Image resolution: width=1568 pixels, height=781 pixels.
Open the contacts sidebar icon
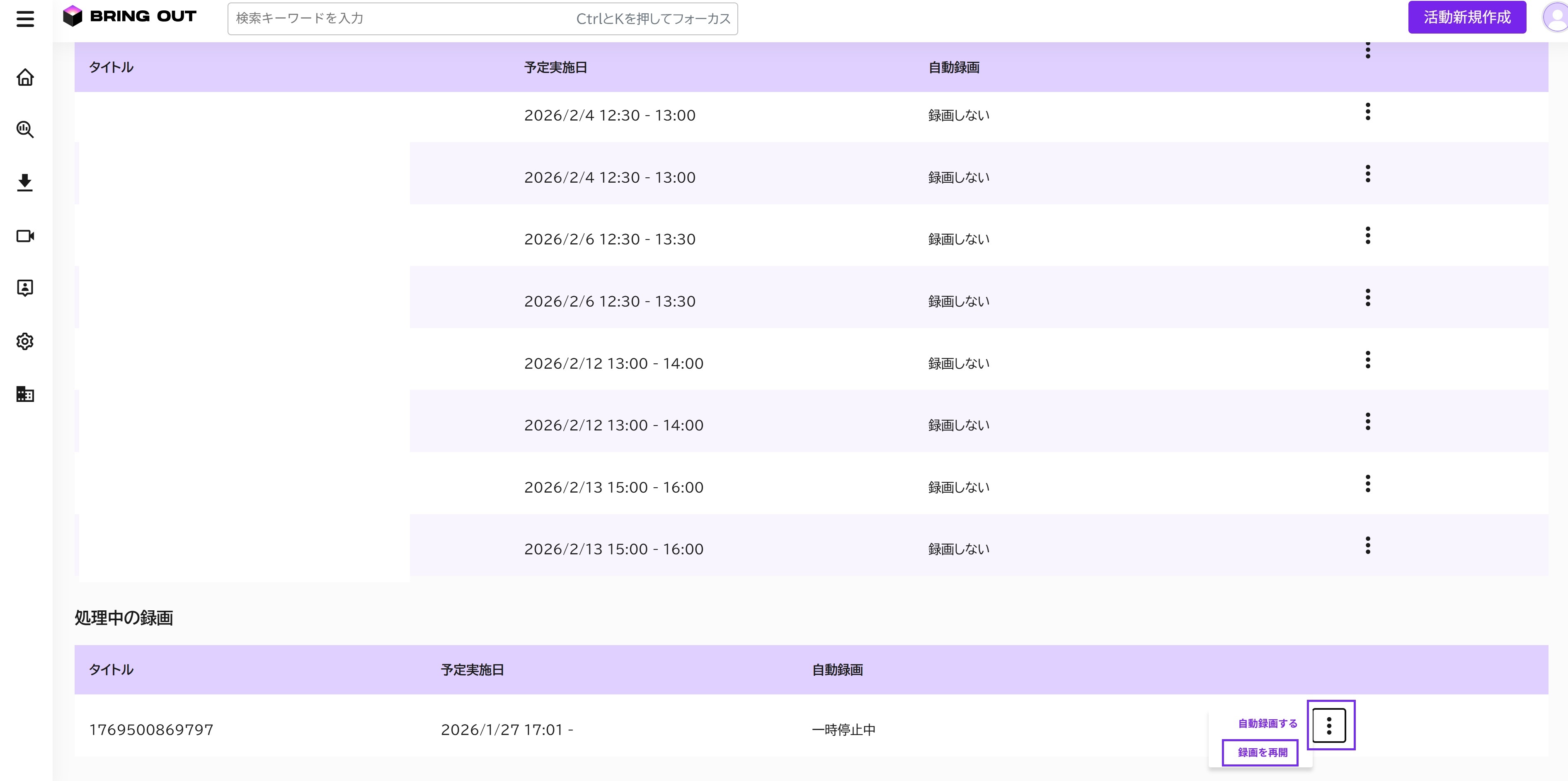pos(25,288)
